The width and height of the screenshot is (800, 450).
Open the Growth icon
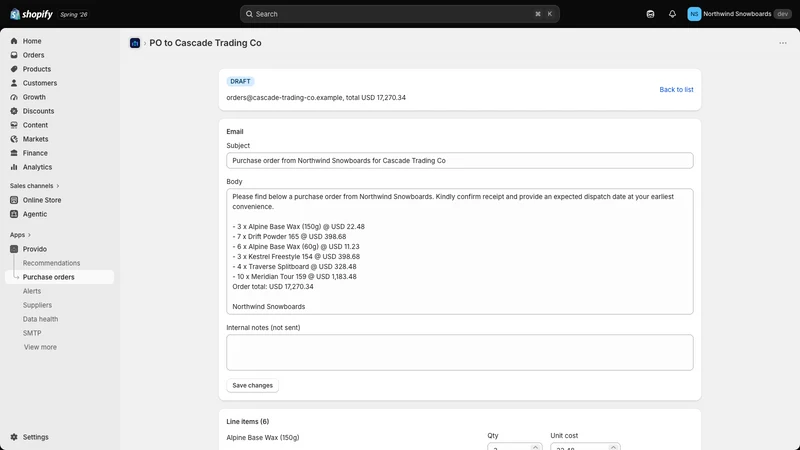tap(14, 97)
